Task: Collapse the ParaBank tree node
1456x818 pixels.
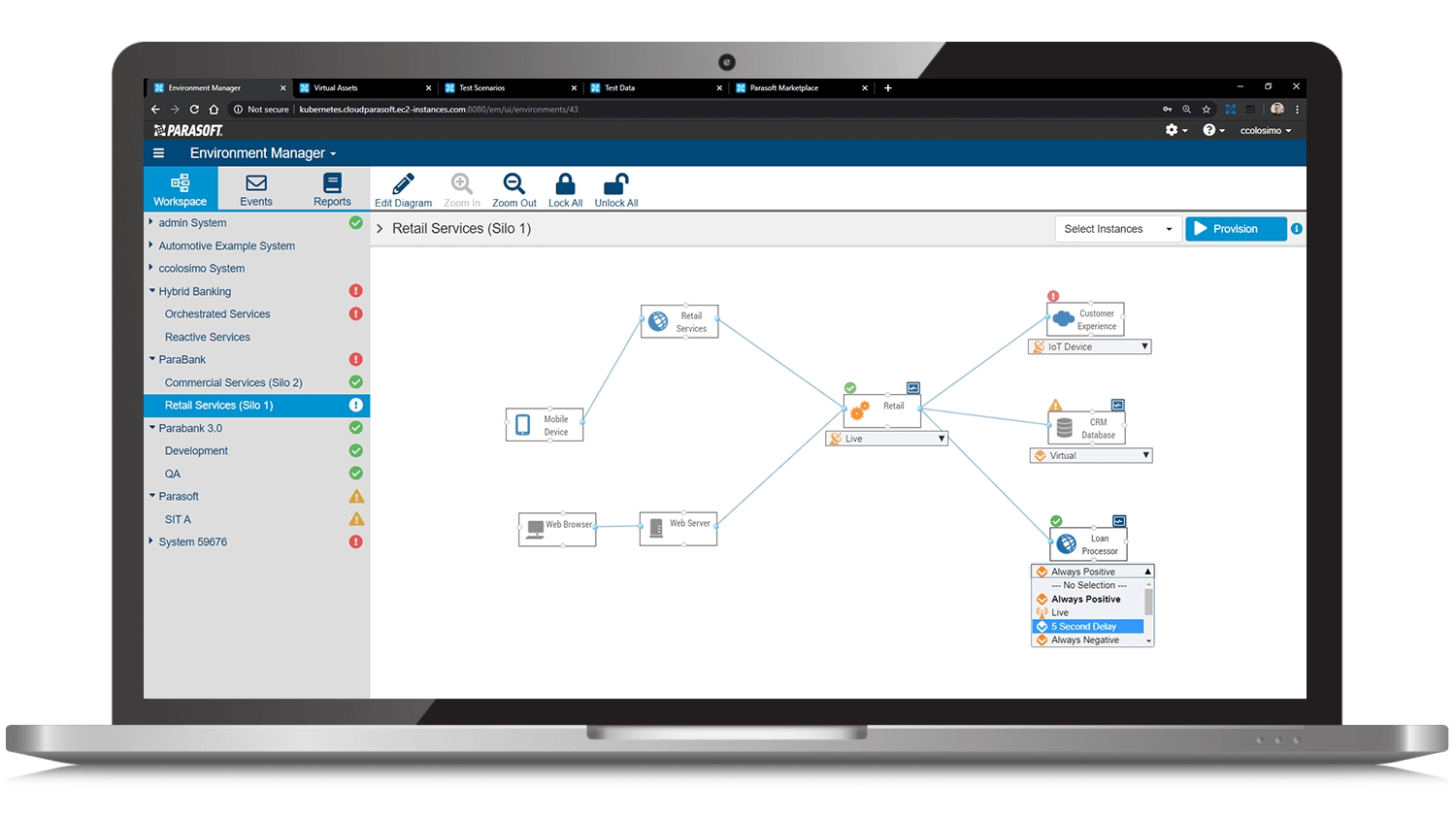Action: click(152, 359)
